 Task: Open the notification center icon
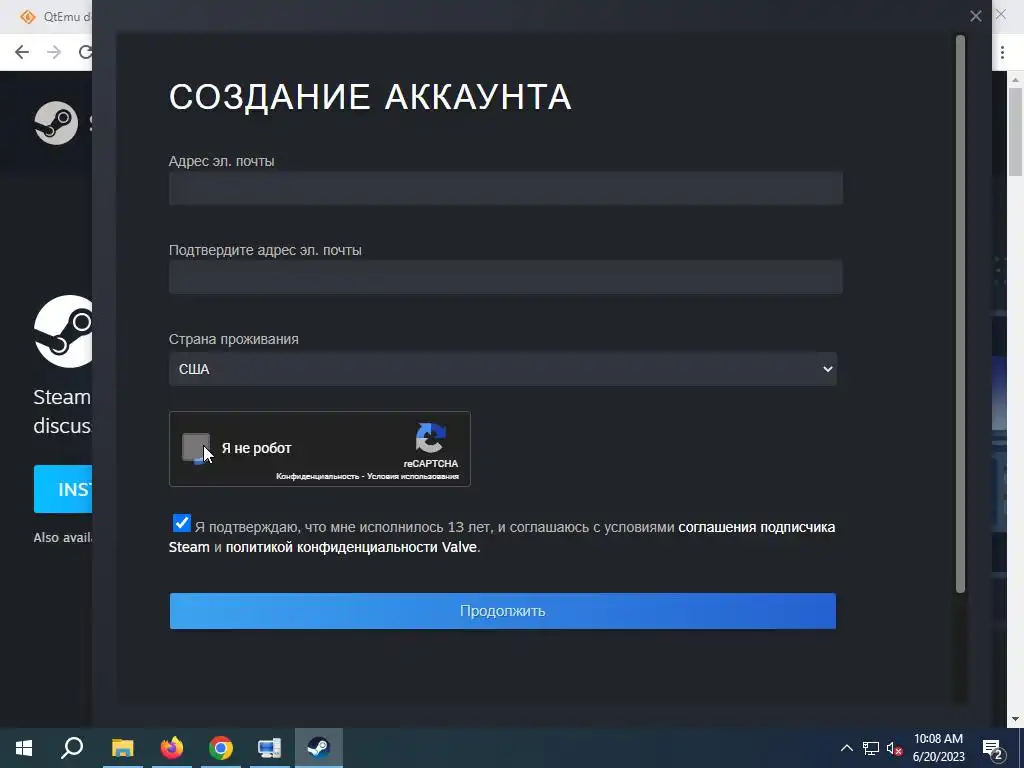coord(993,748)
